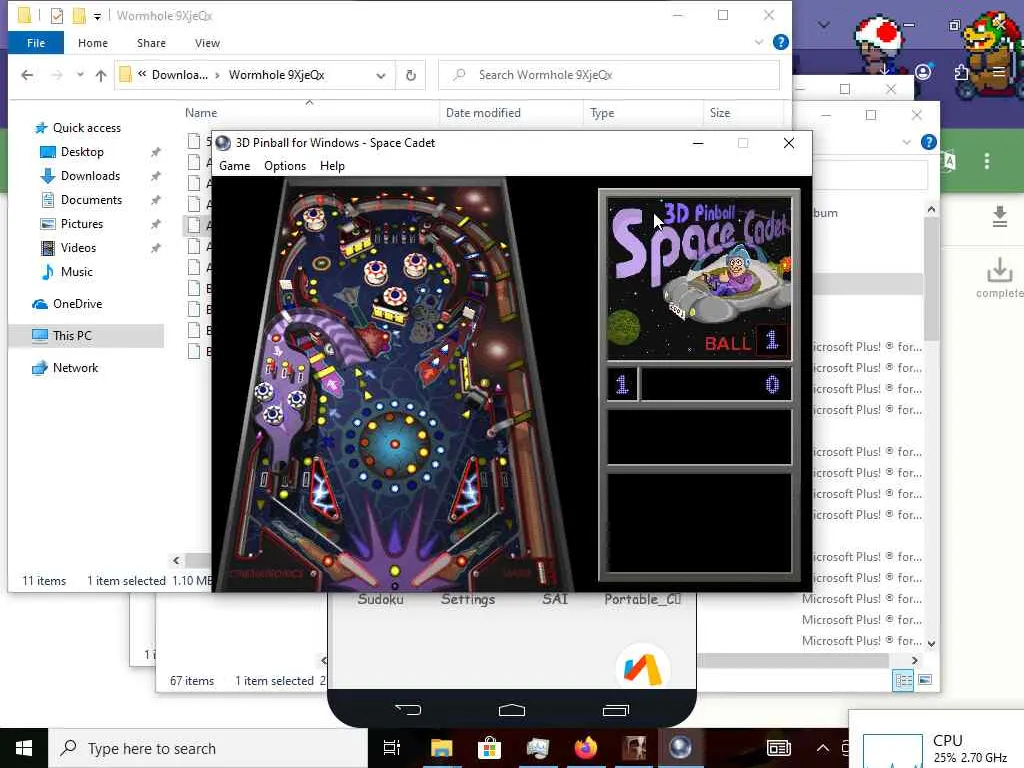Show hidden system tray icons
This screenshot has width=1024, height=768.
(823, 748)
